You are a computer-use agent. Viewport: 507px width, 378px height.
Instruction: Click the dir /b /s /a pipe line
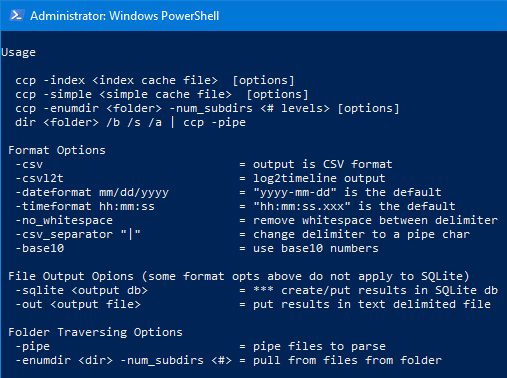point(130,123)
